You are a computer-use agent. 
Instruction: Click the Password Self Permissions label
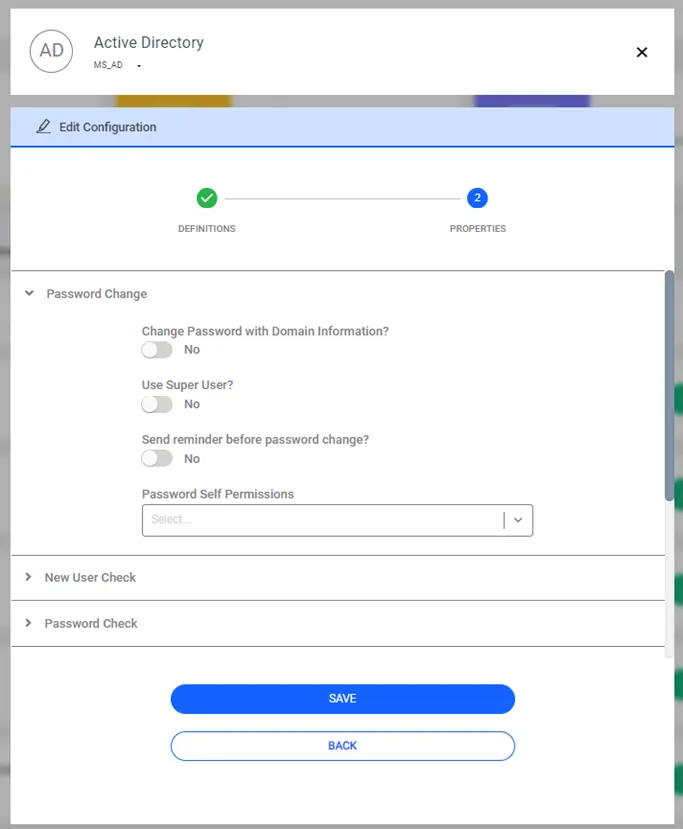[x=218, y=494]
